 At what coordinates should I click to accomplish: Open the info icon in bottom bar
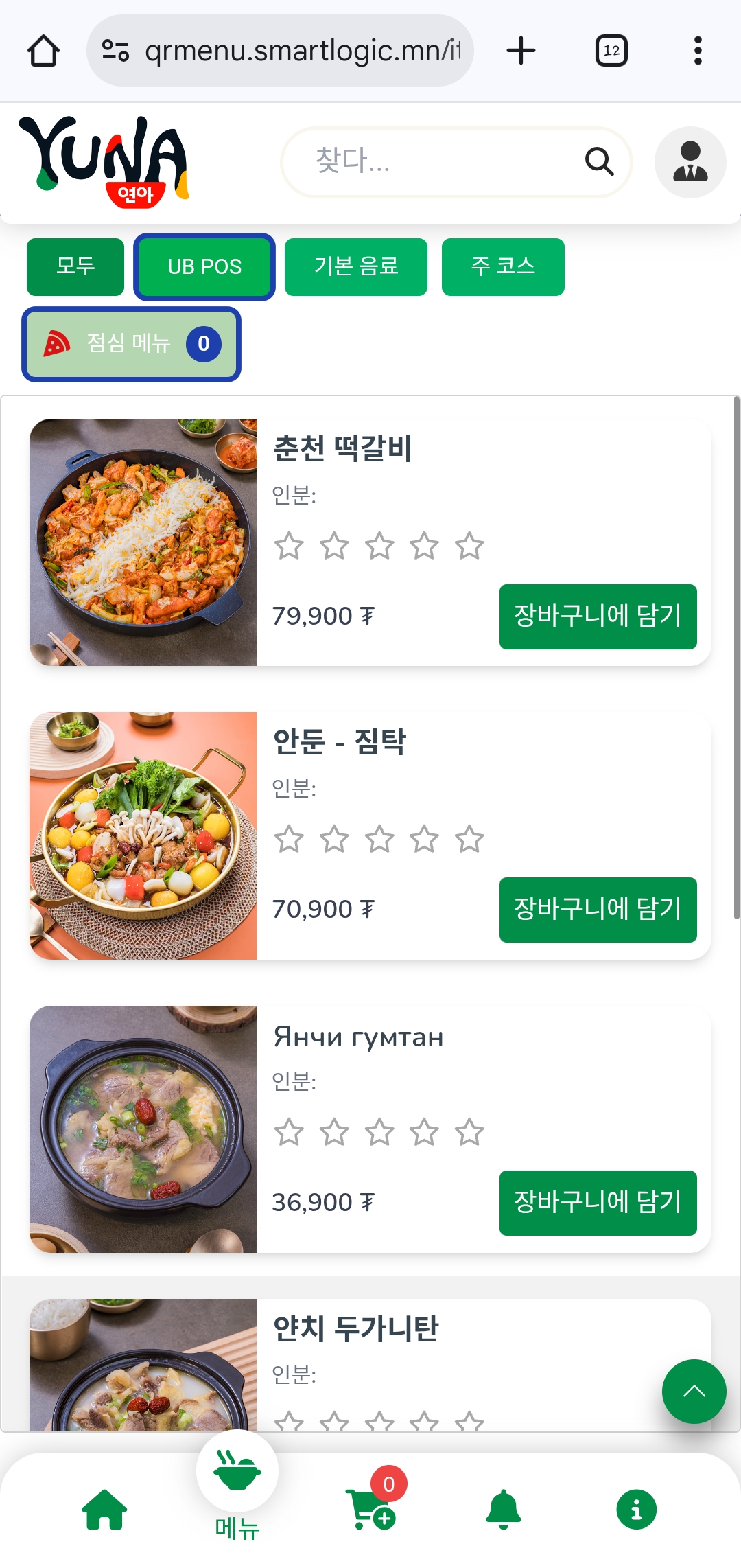[636, 1510]
